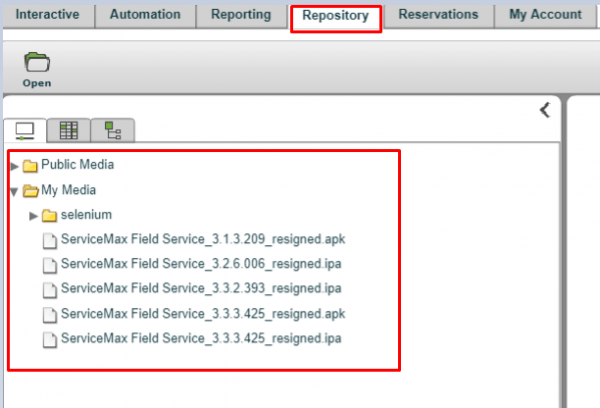Viewport: 600px width, 408px height.
Task: Expand the selenium folder arrow
Action: coord(34,216)
